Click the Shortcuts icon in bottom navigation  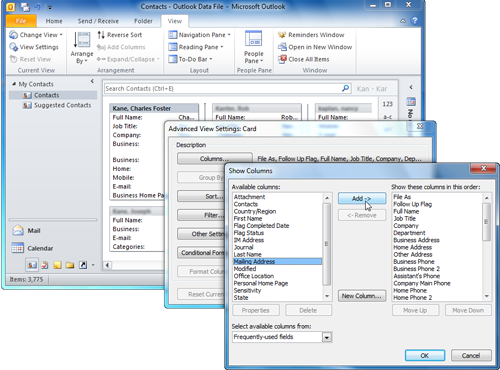(83, 265)
